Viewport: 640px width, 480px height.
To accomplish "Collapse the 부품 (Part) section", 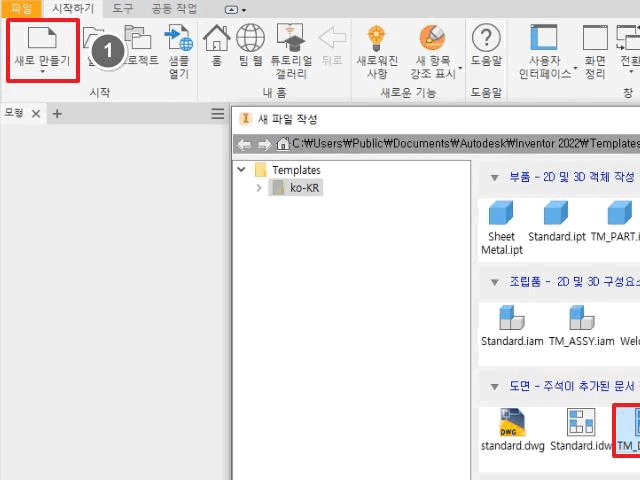I will (495, 178).
